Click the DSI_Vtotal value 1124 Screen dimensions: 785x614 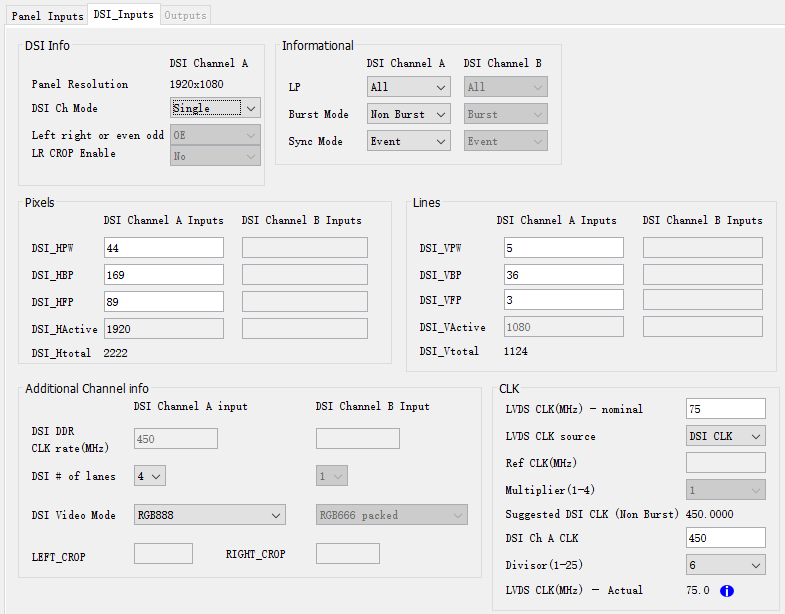(x=516, y=351)
